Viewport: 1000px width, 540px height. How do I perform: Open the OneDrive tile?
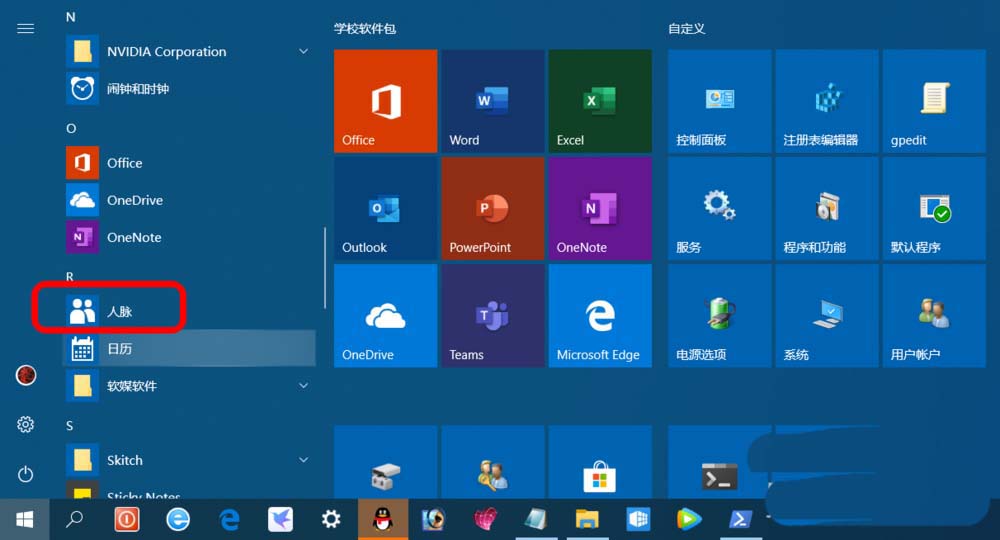click(x=385, y=316)
